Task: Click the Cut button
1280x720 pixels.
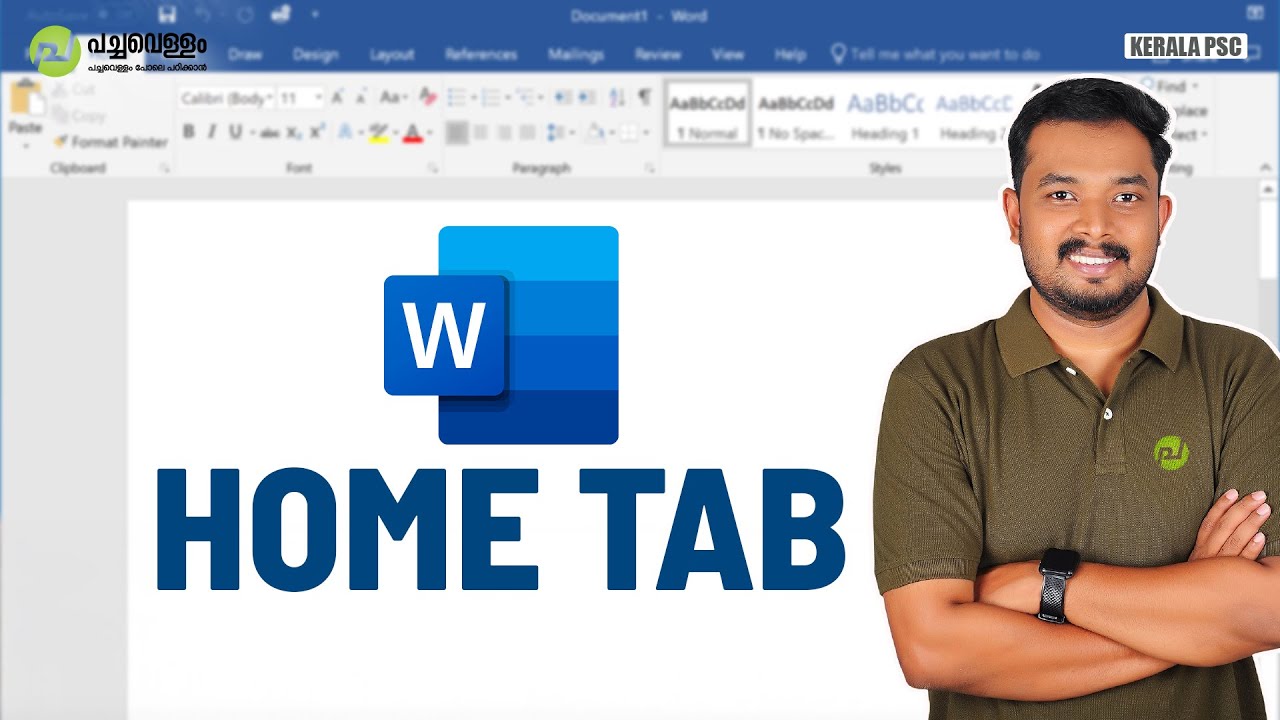Action: [x=74, y=89]
